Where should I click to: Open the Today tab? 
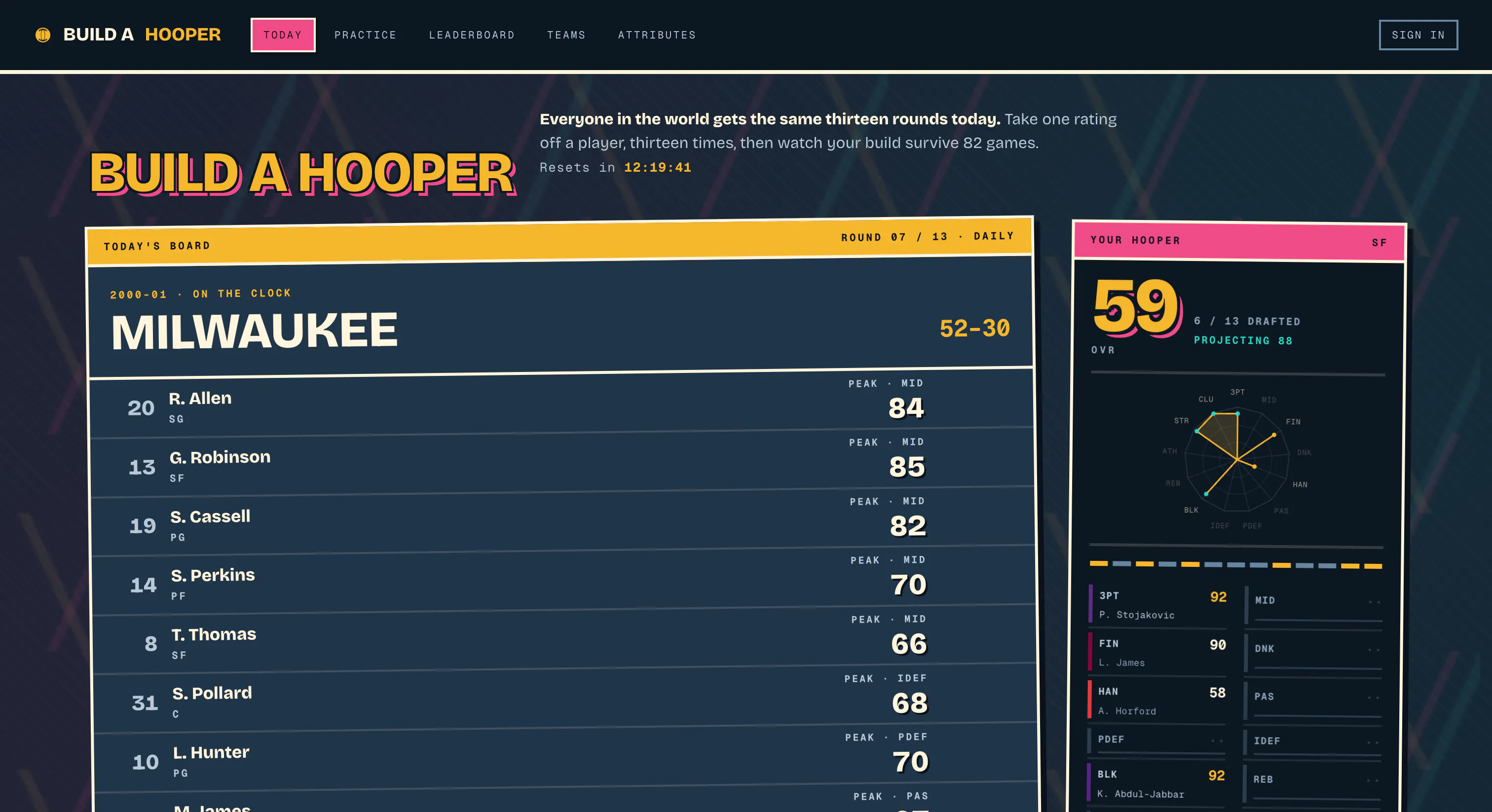(283, 35)
